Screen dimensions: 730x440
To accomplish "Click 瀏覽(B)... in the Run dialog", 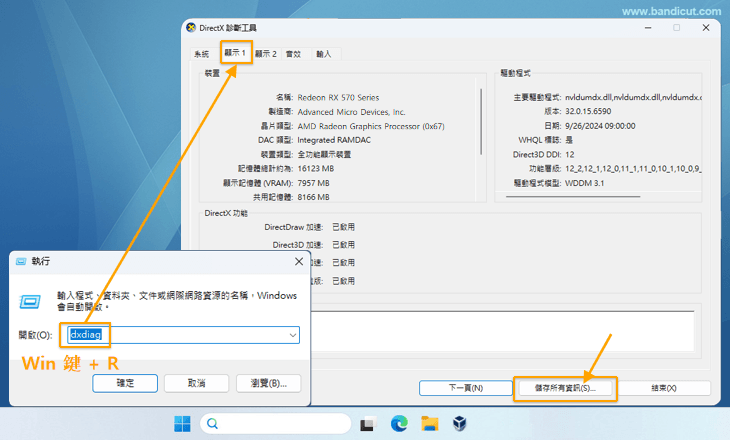I will point(269,383).
